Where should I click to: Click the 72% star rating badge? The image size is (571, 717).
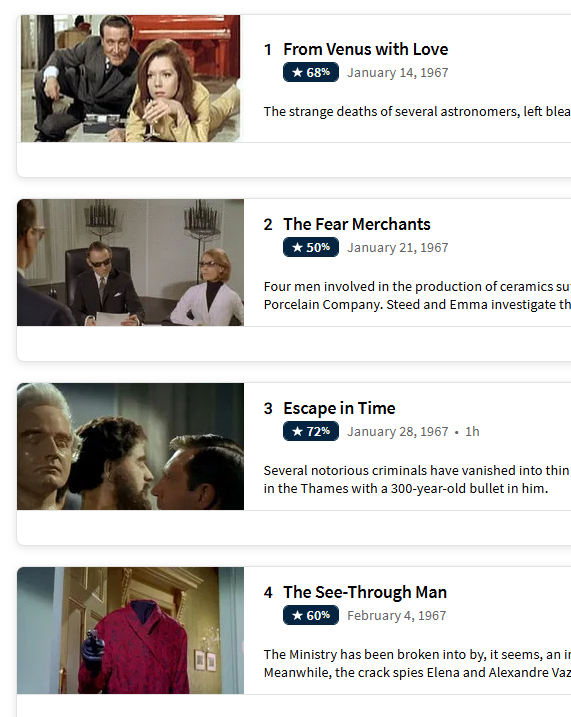tap(311, 431)
